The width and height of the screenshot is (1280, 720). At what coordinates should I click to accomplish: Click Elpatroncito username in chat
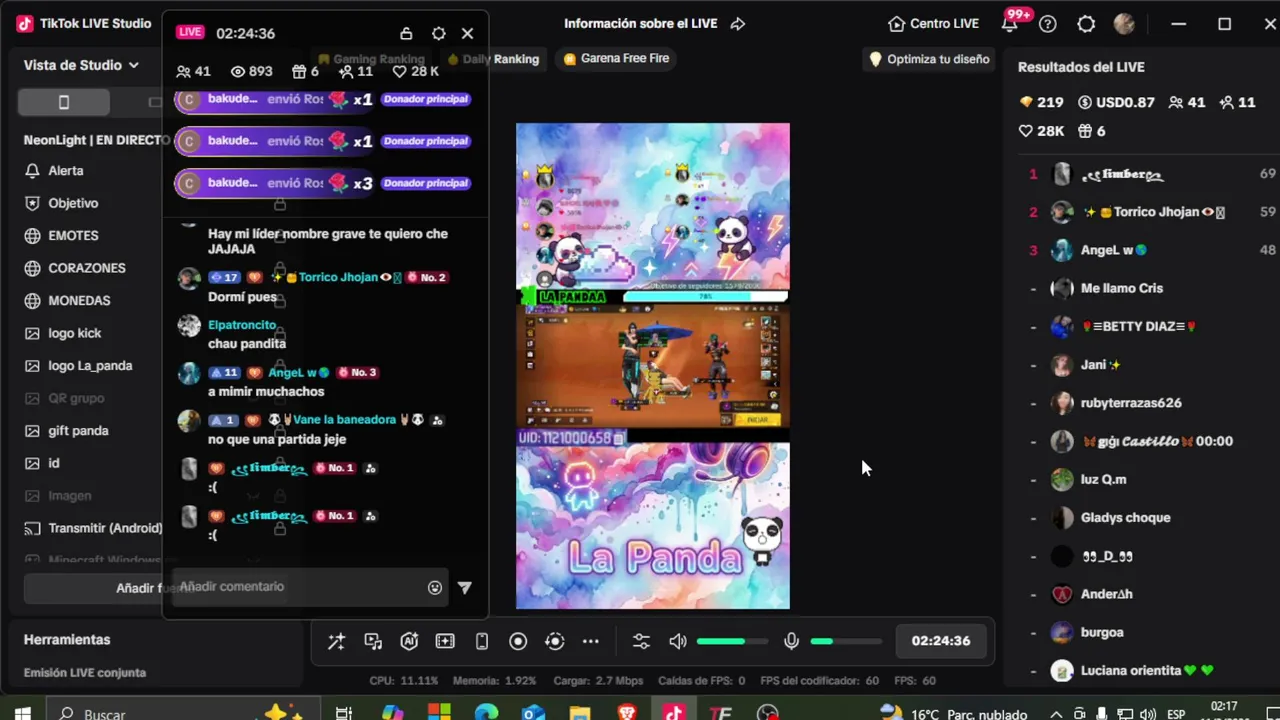[x=242, y=325]
